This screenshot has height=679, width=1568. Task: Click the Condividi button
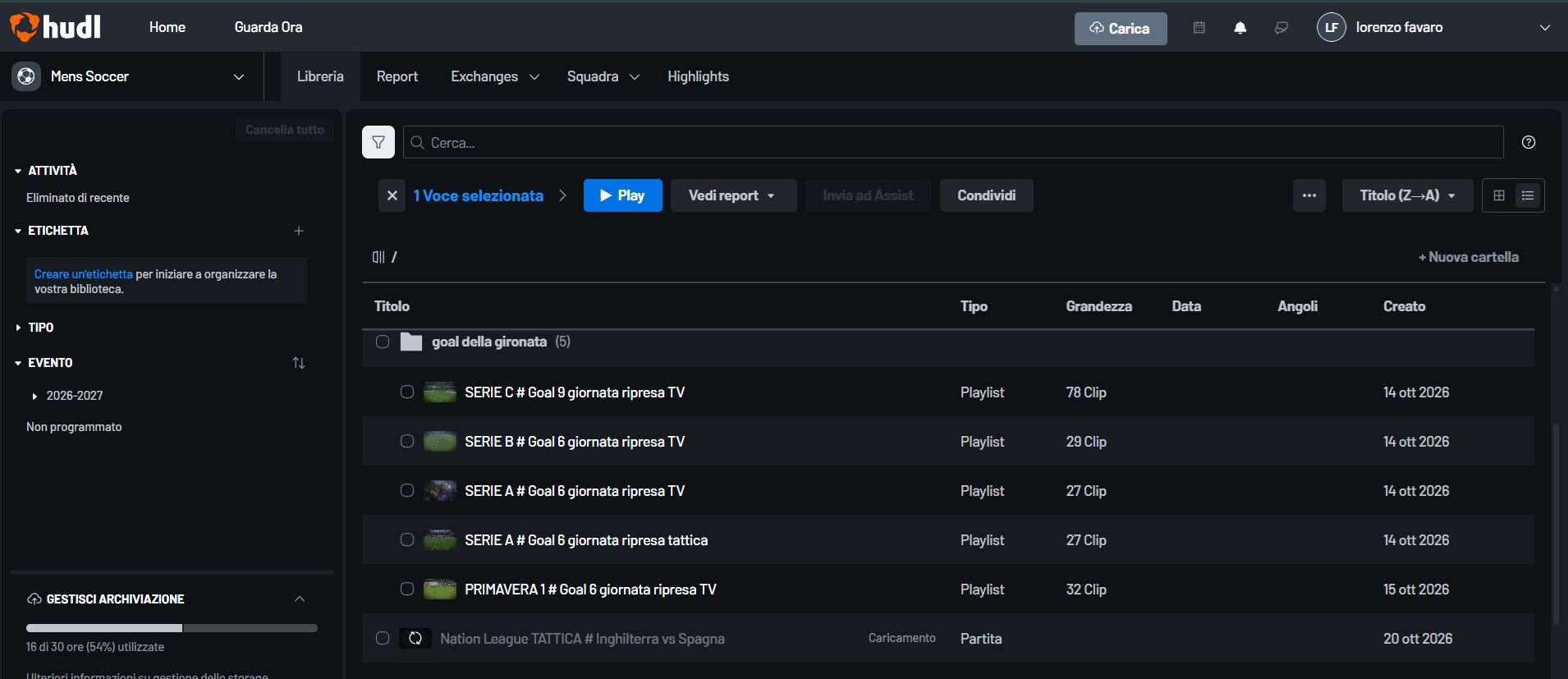click(987, 195)
